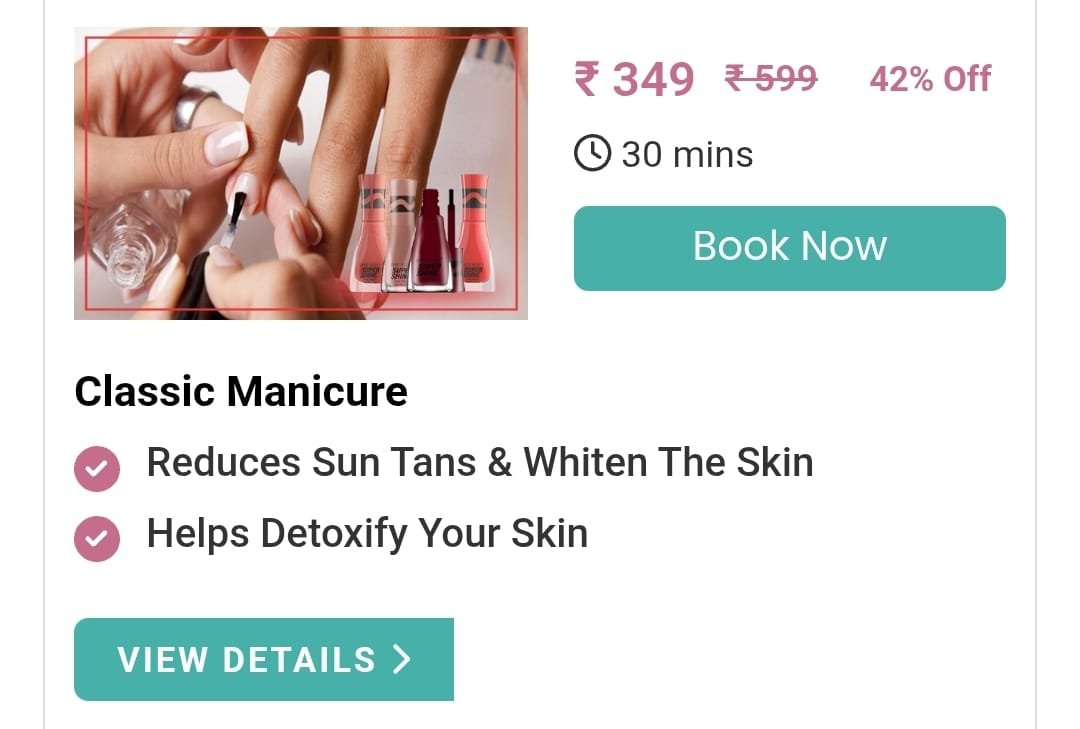This screenshot has height=729, width=1080.
Task: Click the checkmark icon beside Reduces Sun Tans
Action: (97, 469)
